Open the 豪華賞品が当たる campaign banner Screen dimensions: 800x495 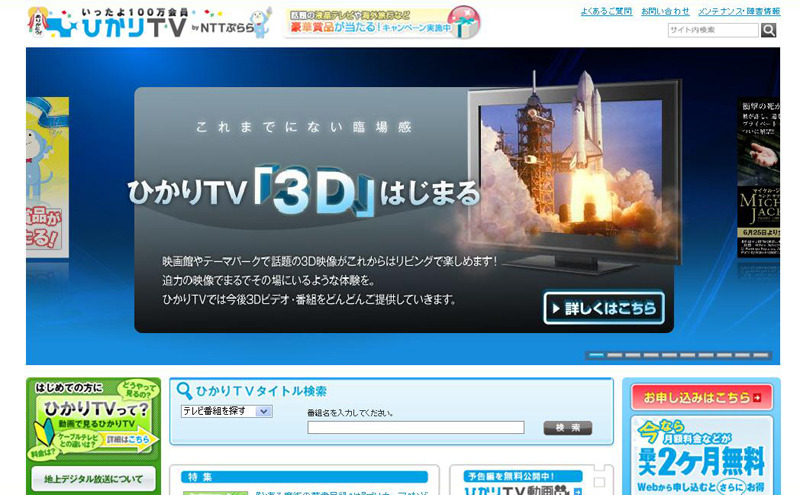pos(383,22)
